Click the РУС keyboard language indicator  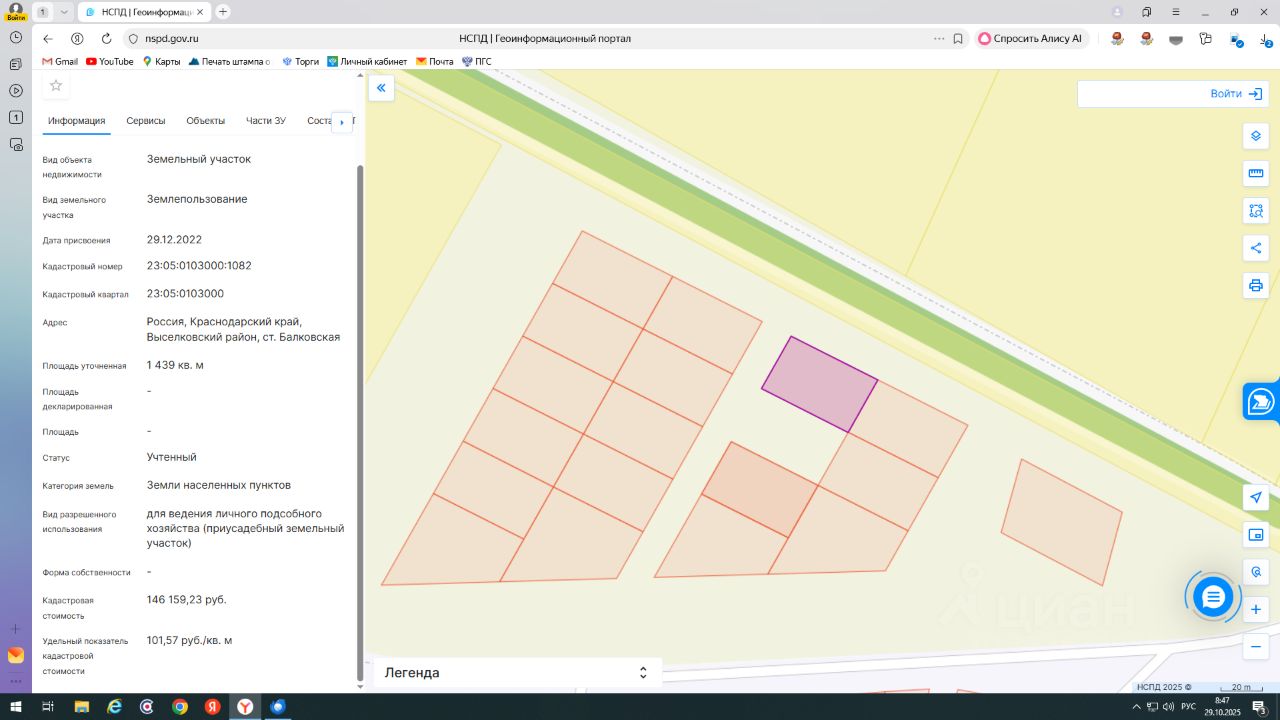click(1188, 707)
